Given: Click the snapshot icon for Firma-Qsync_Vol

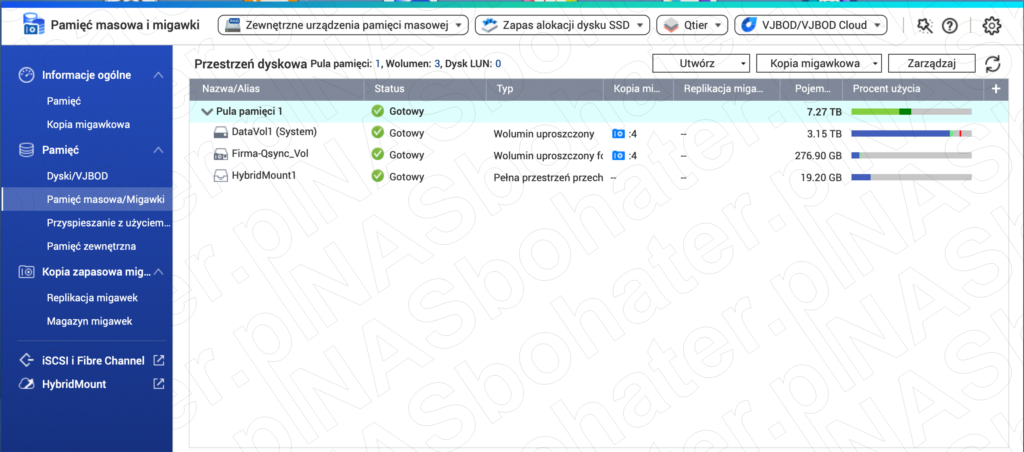Looking at the screenshot, I should tap(618, 155).
